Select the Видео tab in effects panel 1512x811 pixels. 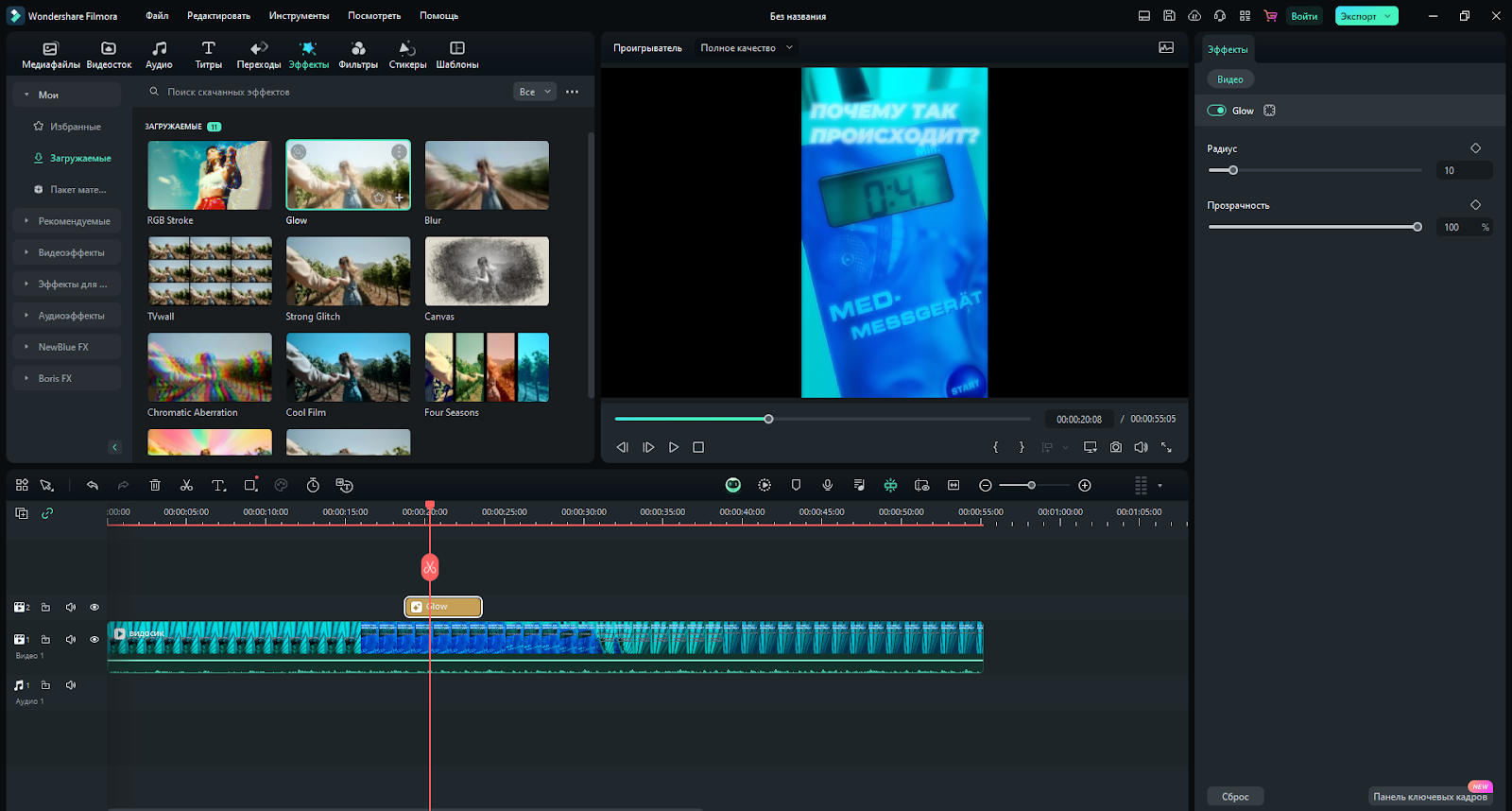[1229, 79]
